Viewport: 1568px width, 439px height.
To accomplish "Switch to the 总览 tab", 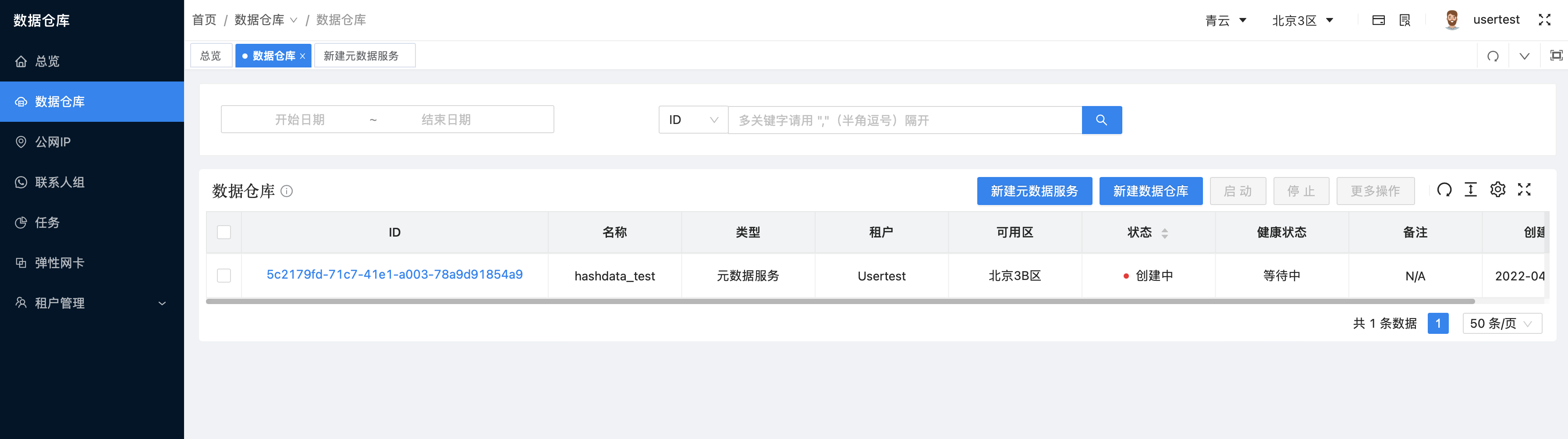I will (x=211, y=55).
